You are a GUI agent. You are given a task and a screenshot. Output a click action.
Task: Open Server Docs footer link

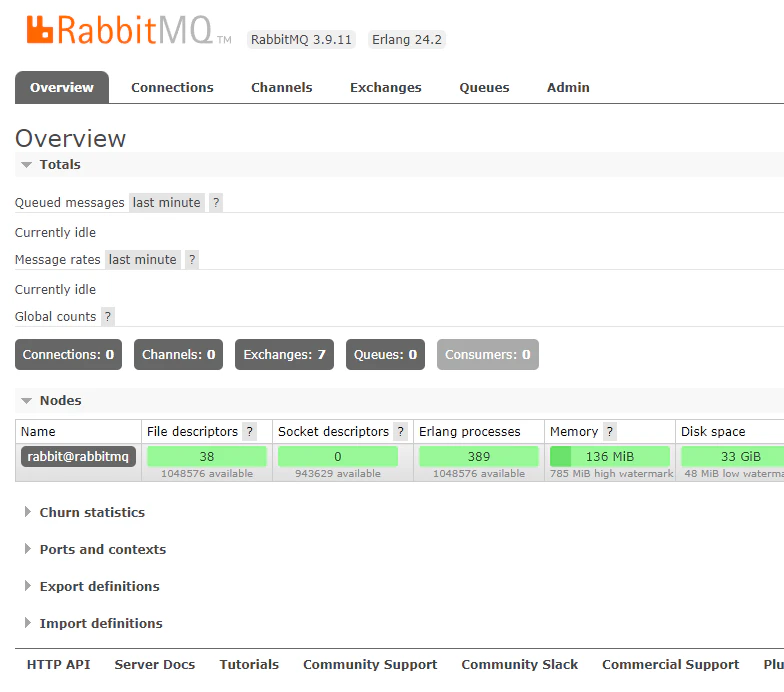click(x=154, y=664)
